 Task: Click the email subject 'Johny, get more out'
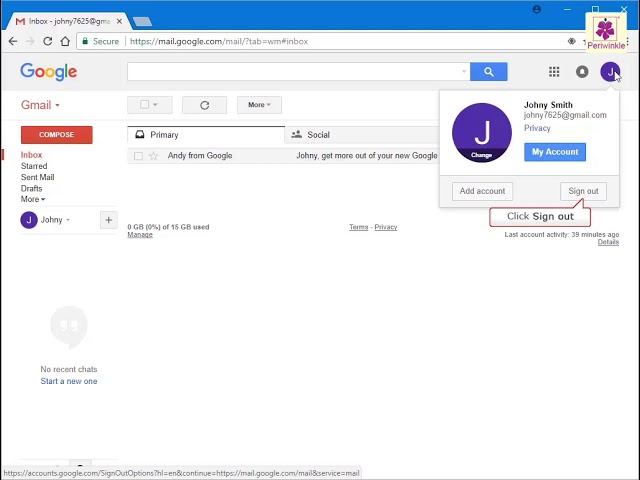click(x=367, y=156)
